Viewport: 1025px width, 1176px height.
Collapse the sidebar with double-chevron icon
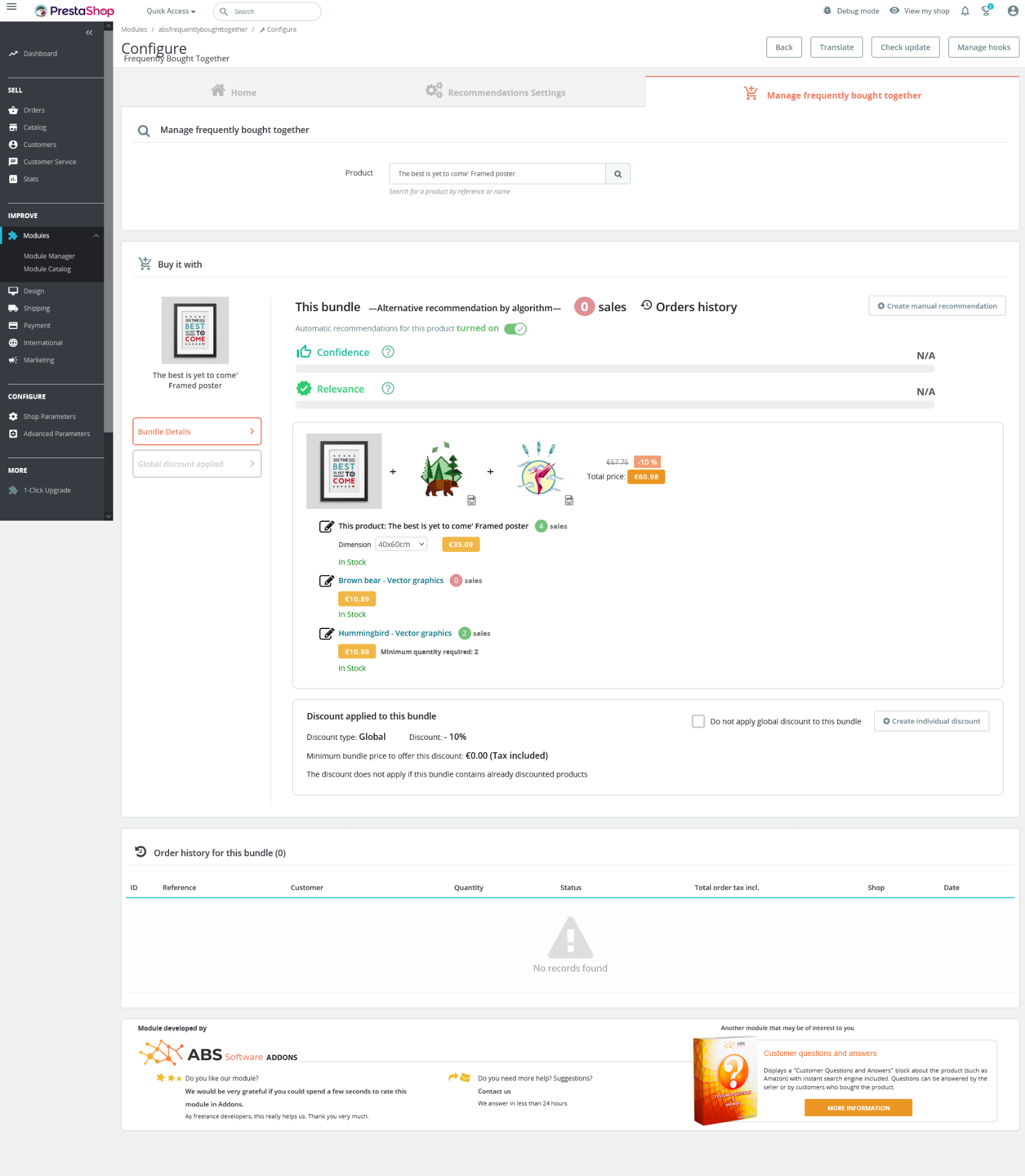(x=89, y=32)
